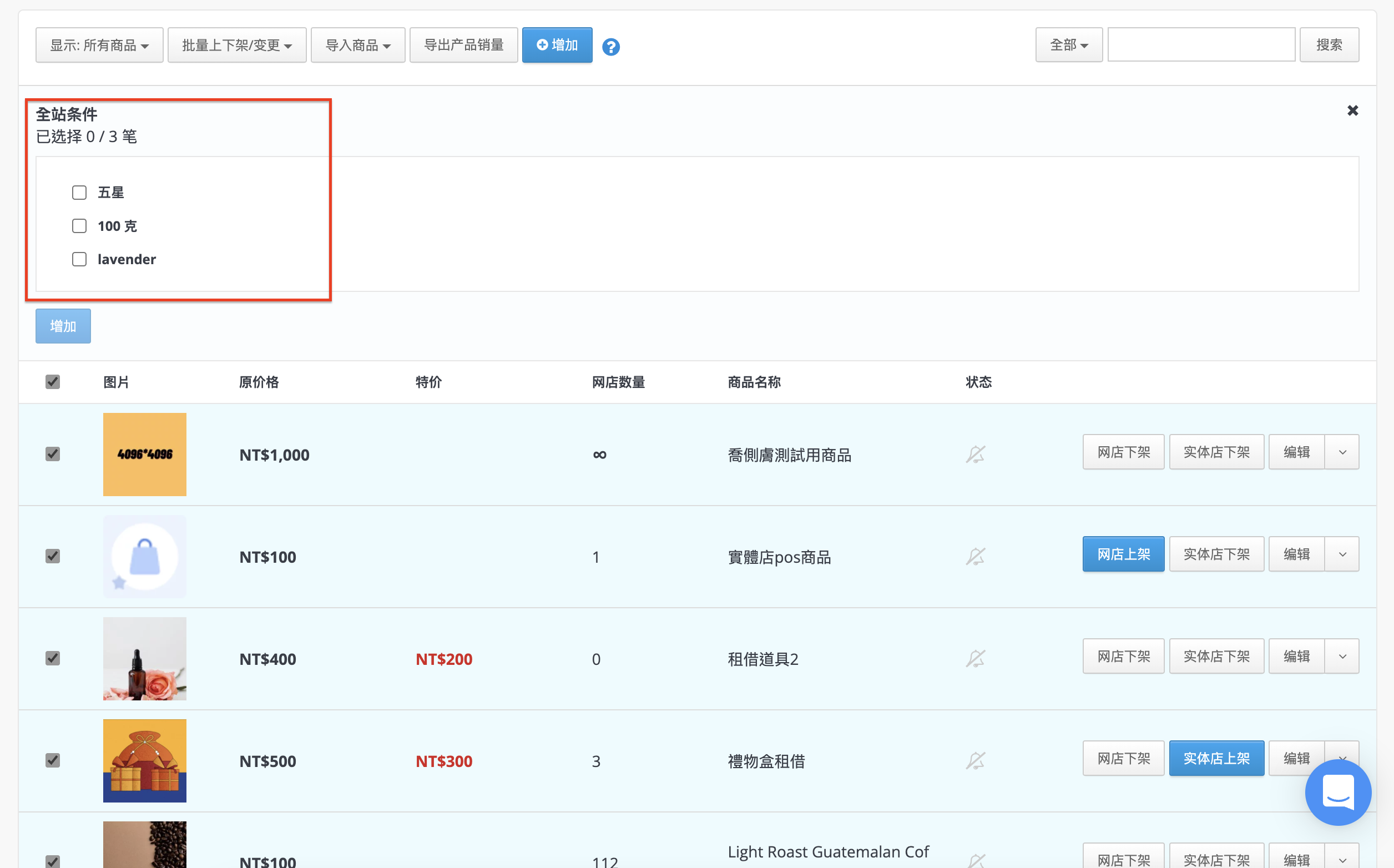1394x868 pixels.
Task: Check the 100 克 condition checkbox
Action: tap(79, 226)
